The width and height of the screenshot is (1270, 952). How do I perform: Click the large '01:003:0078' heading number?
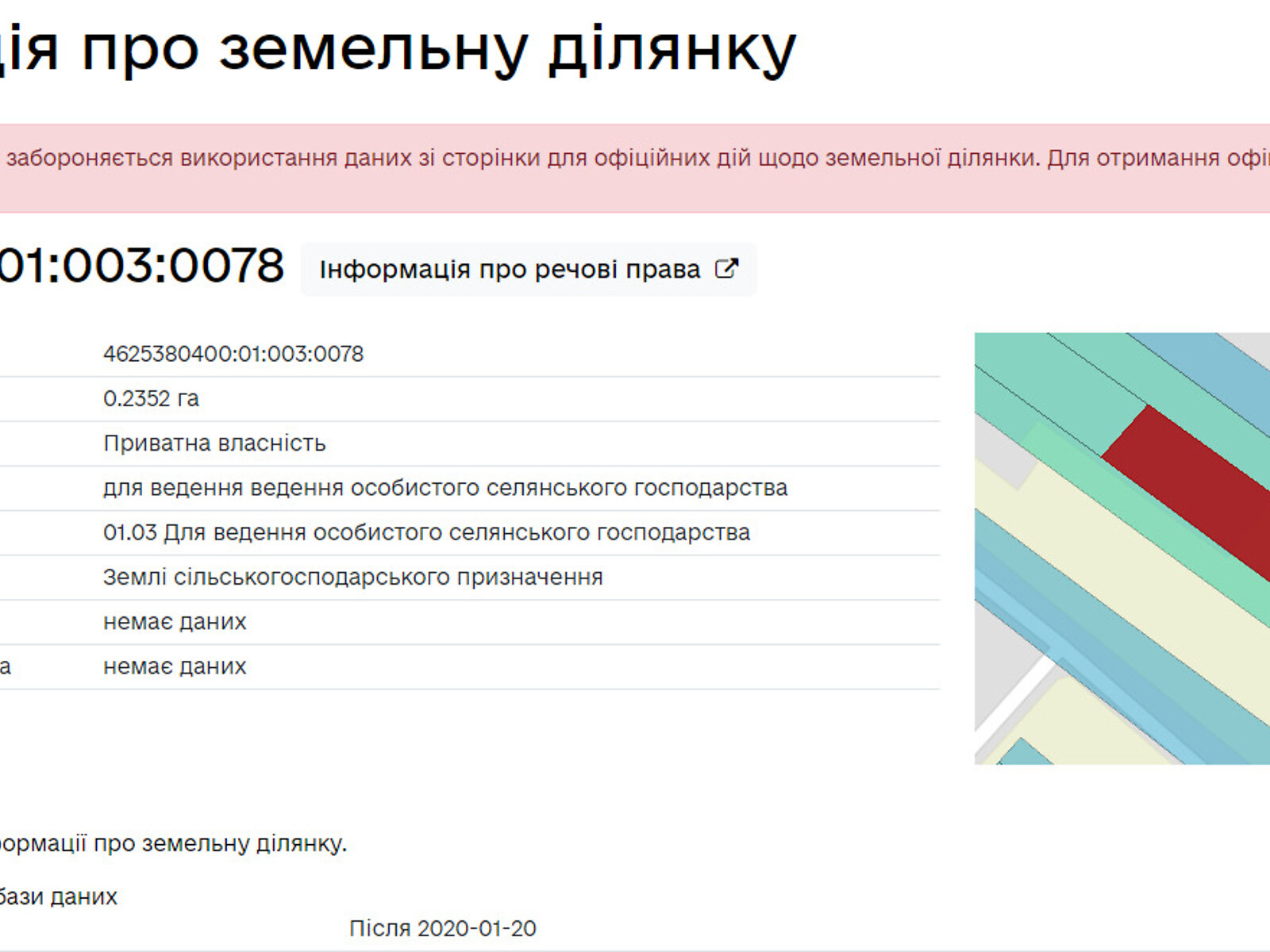(141, 265)
